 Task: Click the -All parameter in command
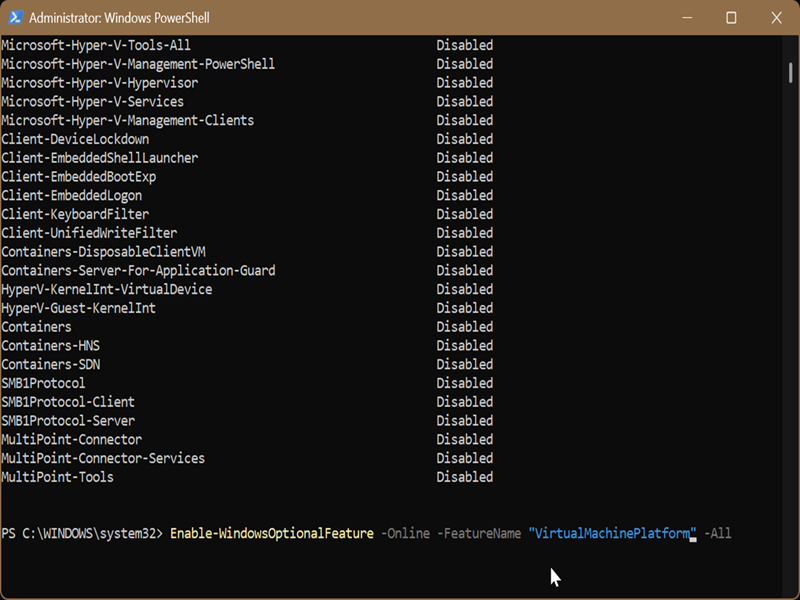click(717, 534)
